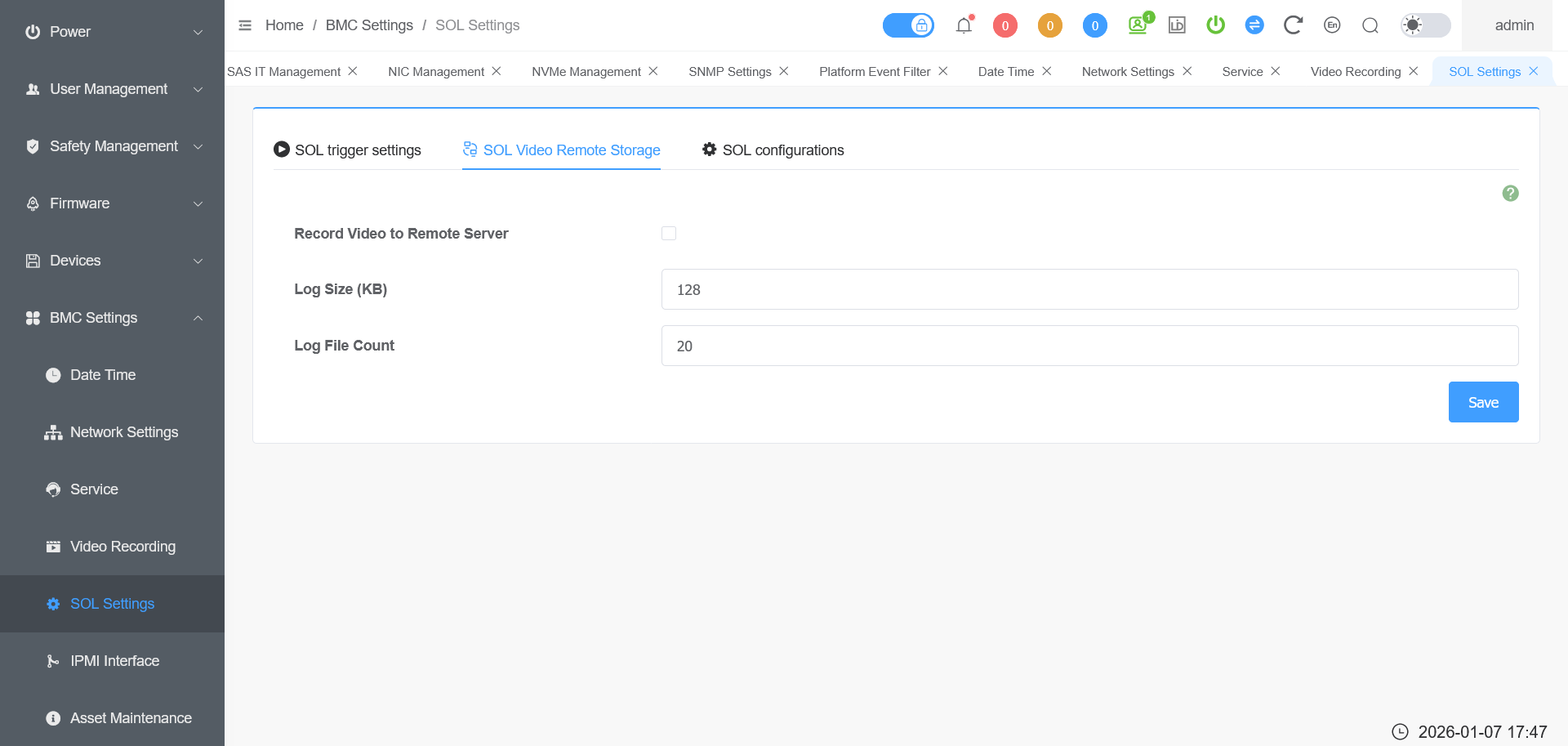Close the Network Settings tab
Image resolution: width=1568 pixels, height=746 pixels.
(x=1187, y=71)
